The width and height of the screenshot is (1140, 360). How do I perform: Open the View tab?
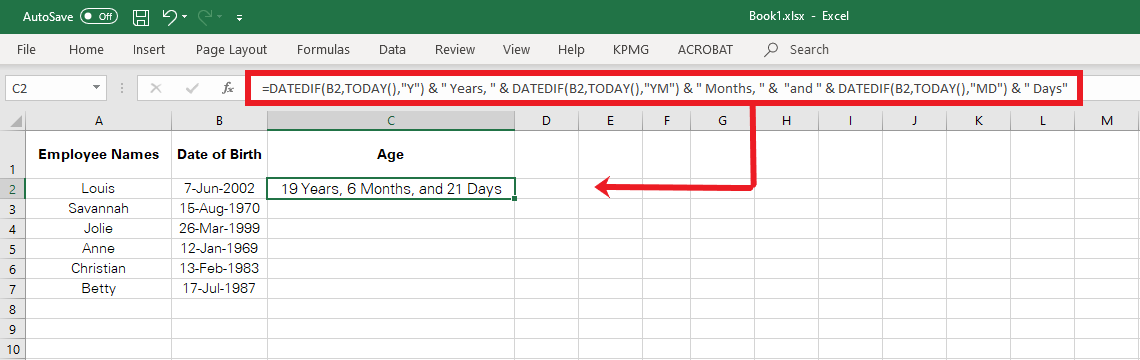point(516,49)
